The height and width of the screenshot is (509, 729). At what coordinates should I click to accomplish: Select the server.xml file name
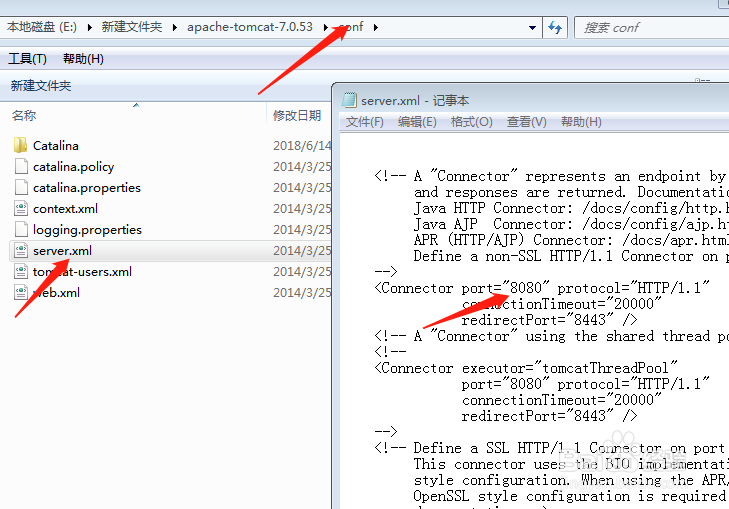pos(62,251)
